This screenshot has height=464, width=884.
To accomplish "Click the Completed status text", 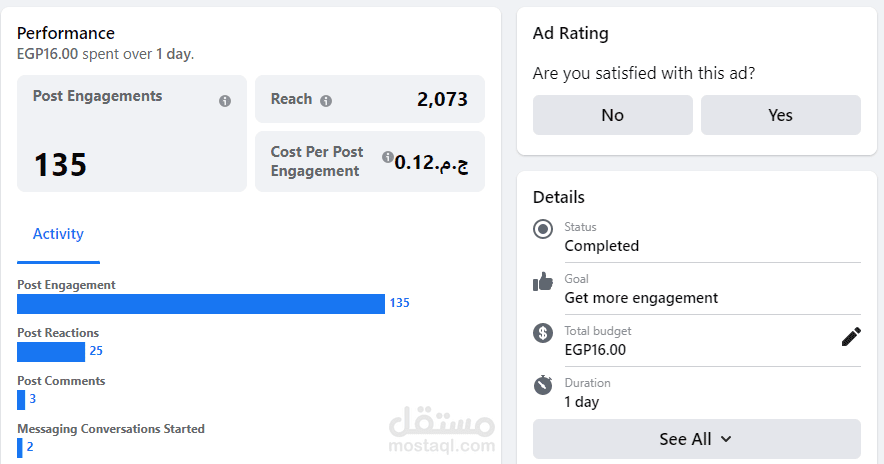I will pyautogui.click(x=601, y=246).
